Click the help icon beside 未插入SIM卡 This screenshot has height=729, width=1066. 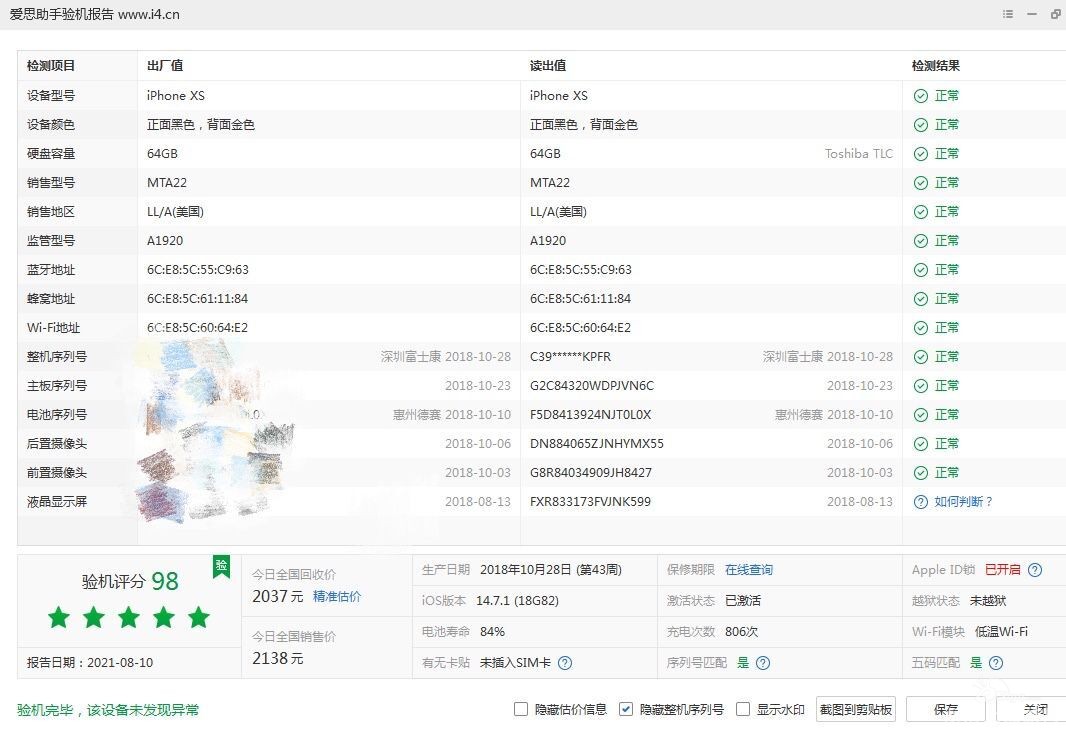[x=565, y=662]
